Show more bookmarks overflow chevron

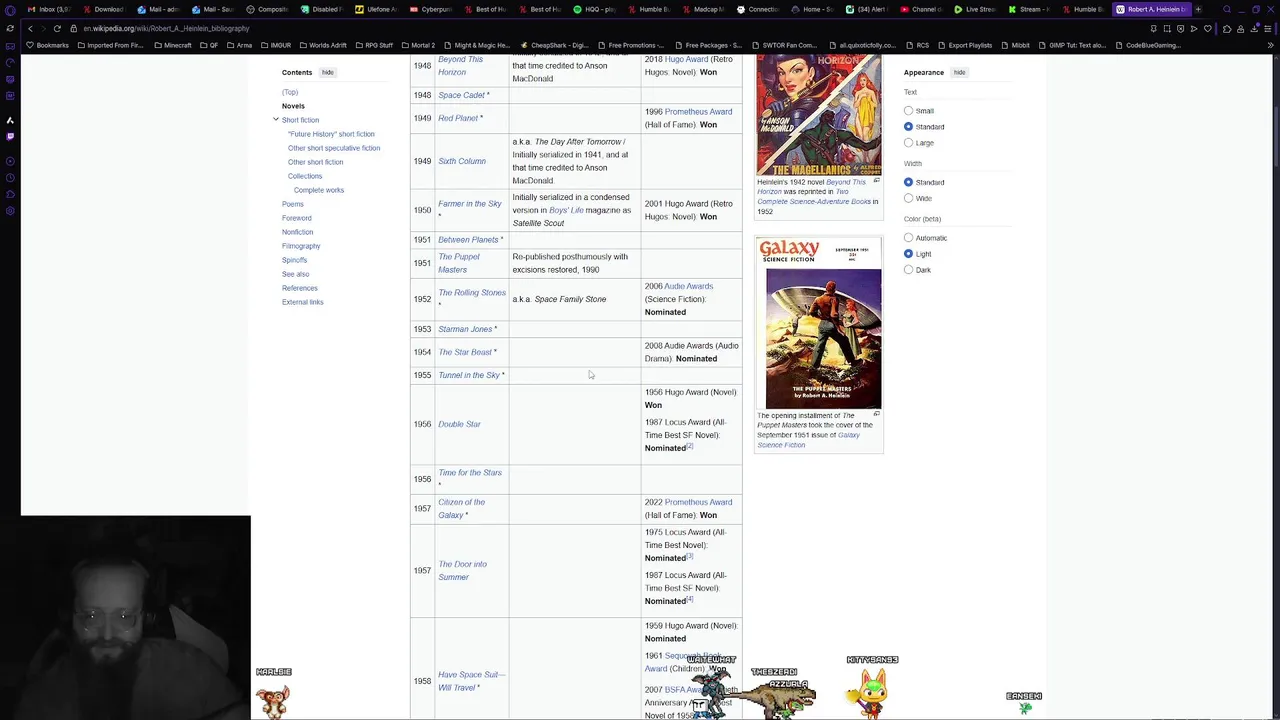click(x=1270, y=45)
